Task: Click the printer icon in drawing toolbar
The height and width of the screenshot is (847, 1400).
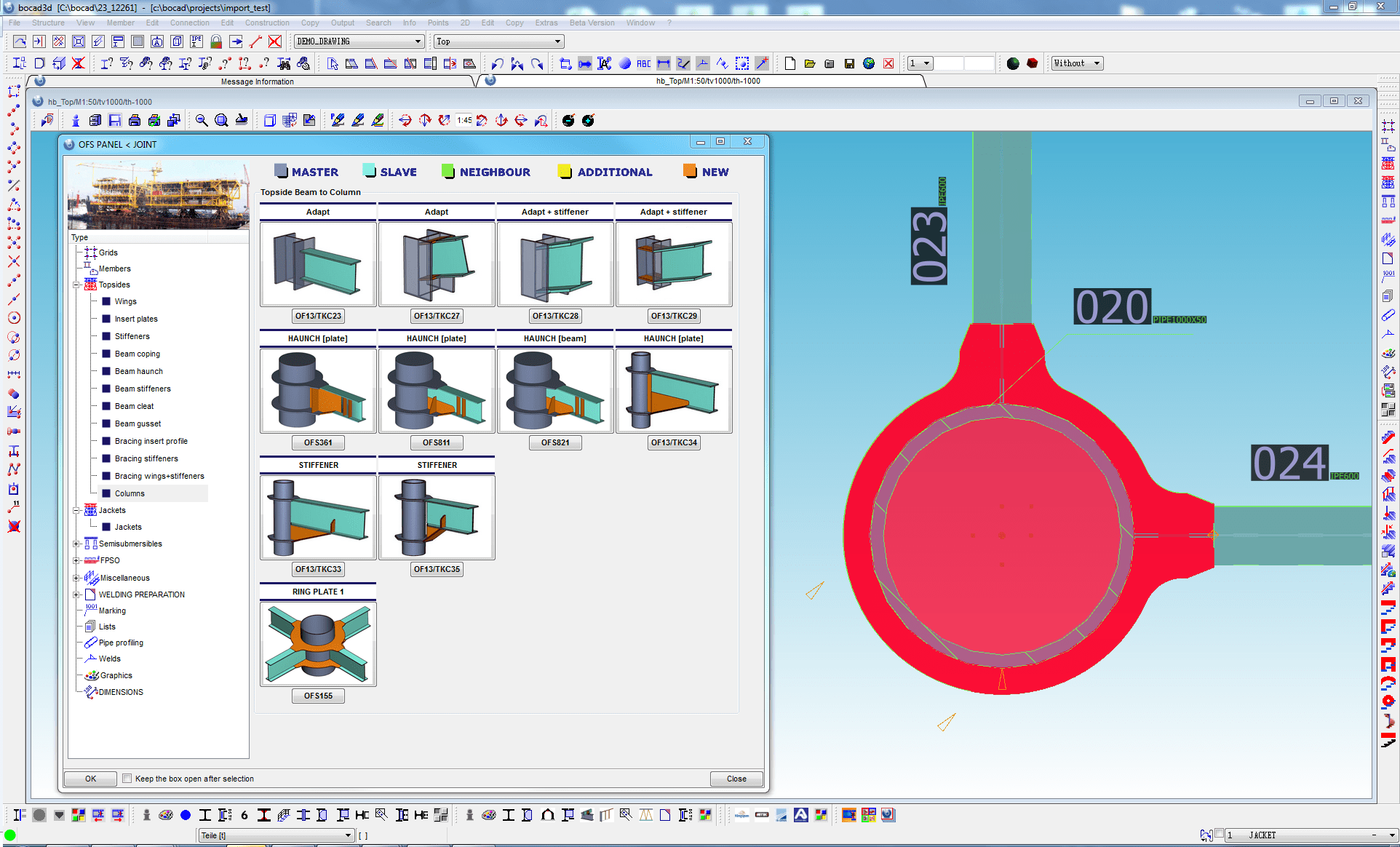Action: point(135,121)
